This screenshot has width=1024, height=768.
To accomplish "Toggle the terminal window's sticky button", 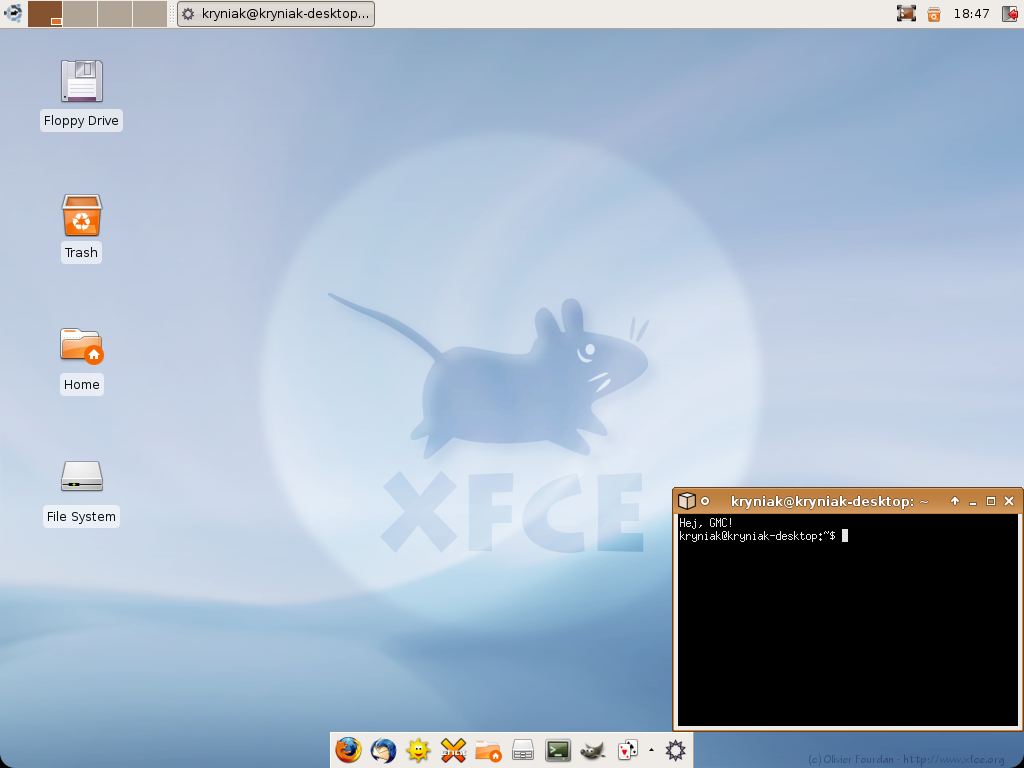I will click(705, 501).
